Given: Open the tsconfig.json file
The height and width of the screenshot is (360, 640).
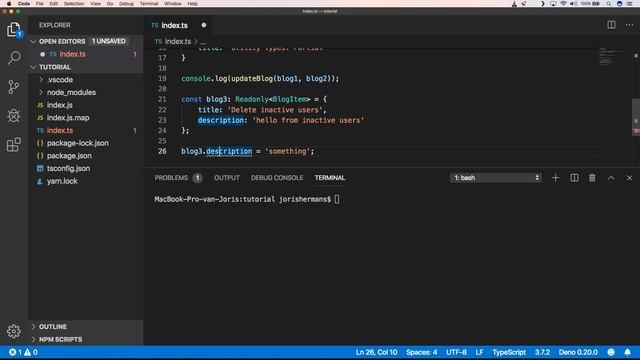Looking at the screenshot, I should (68, 168).
